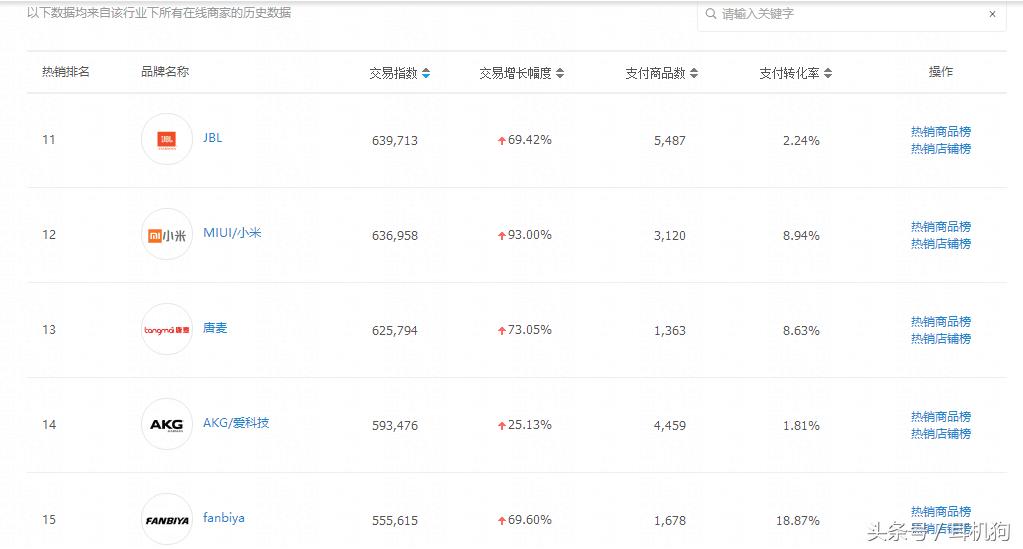Select the 555,615 transaction index value
Screen dimensions: 1023x549
(395, 521)
